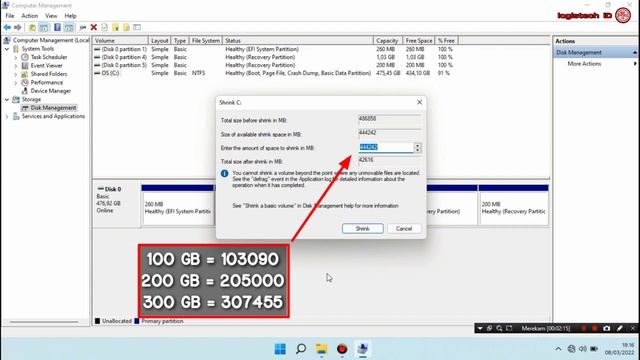Click the Forward arrow in the toolbar

click(x=18, y=27)
